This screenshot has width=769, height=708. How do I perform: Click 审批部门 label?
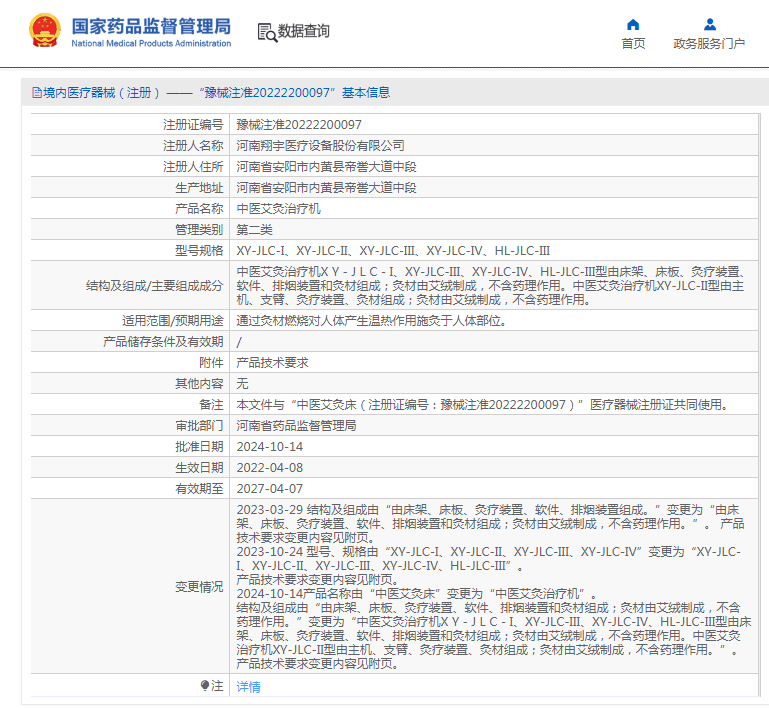pos(199,426)
